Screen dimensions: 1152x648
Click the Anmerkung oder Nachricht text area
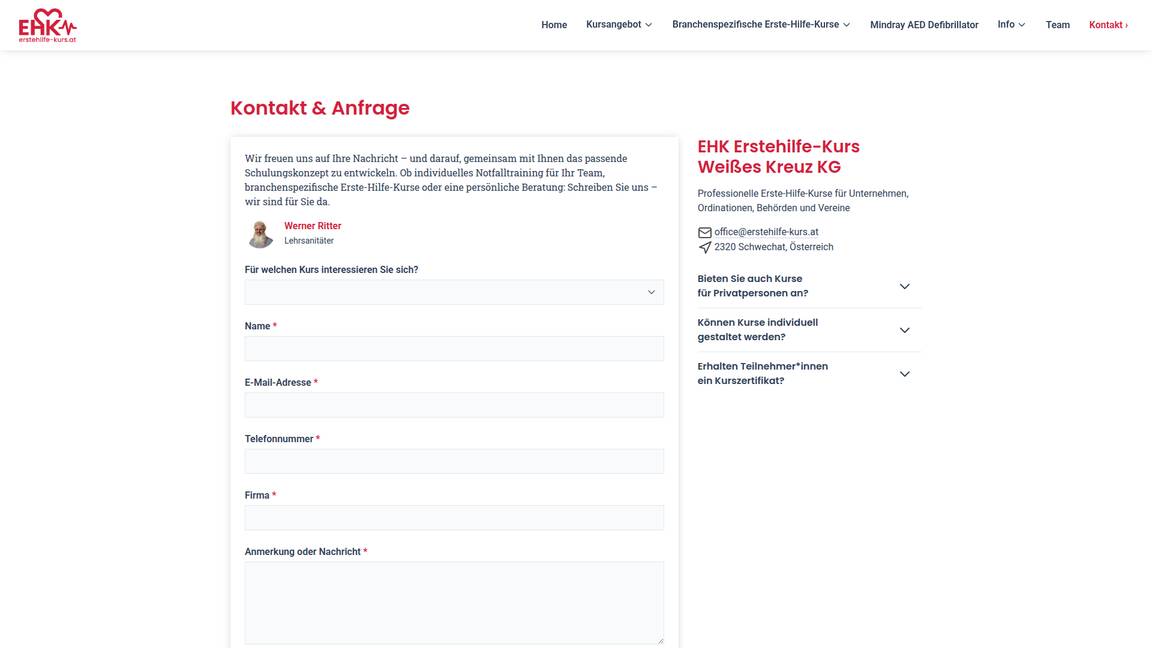click(453, 601)
